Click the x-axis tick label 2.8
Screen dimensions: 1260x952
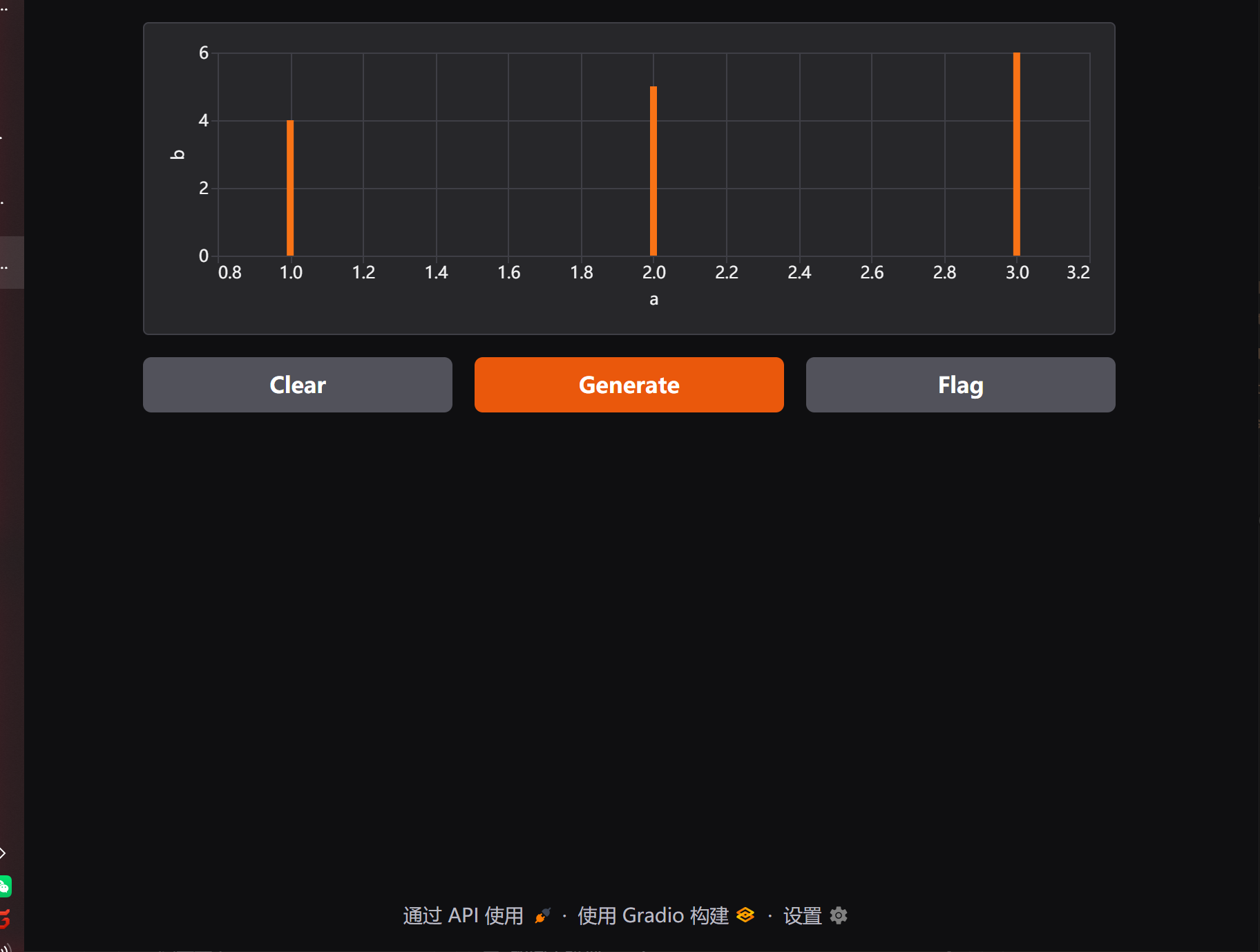944,272
